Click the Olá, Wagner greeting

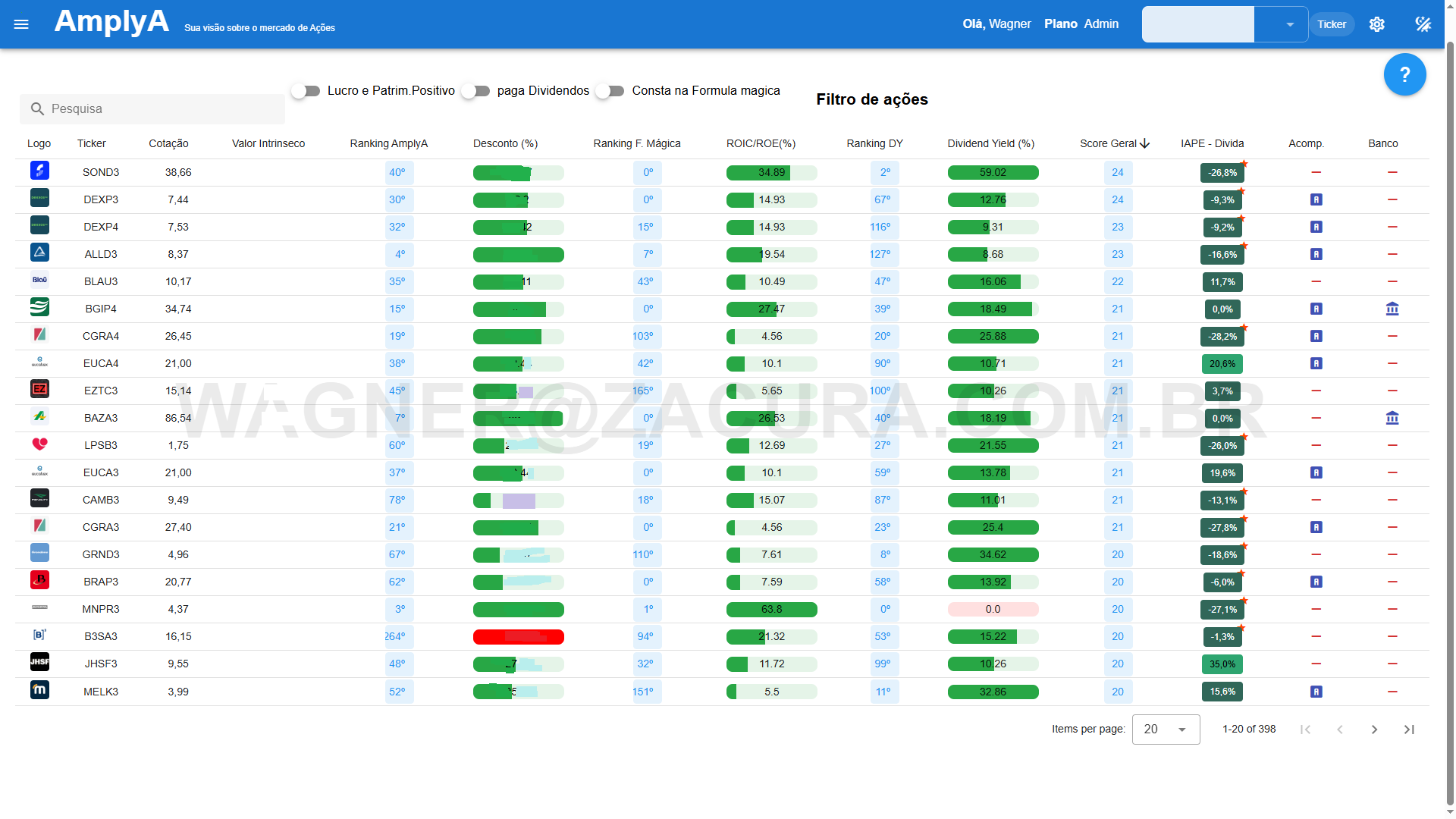coord(996,24)
